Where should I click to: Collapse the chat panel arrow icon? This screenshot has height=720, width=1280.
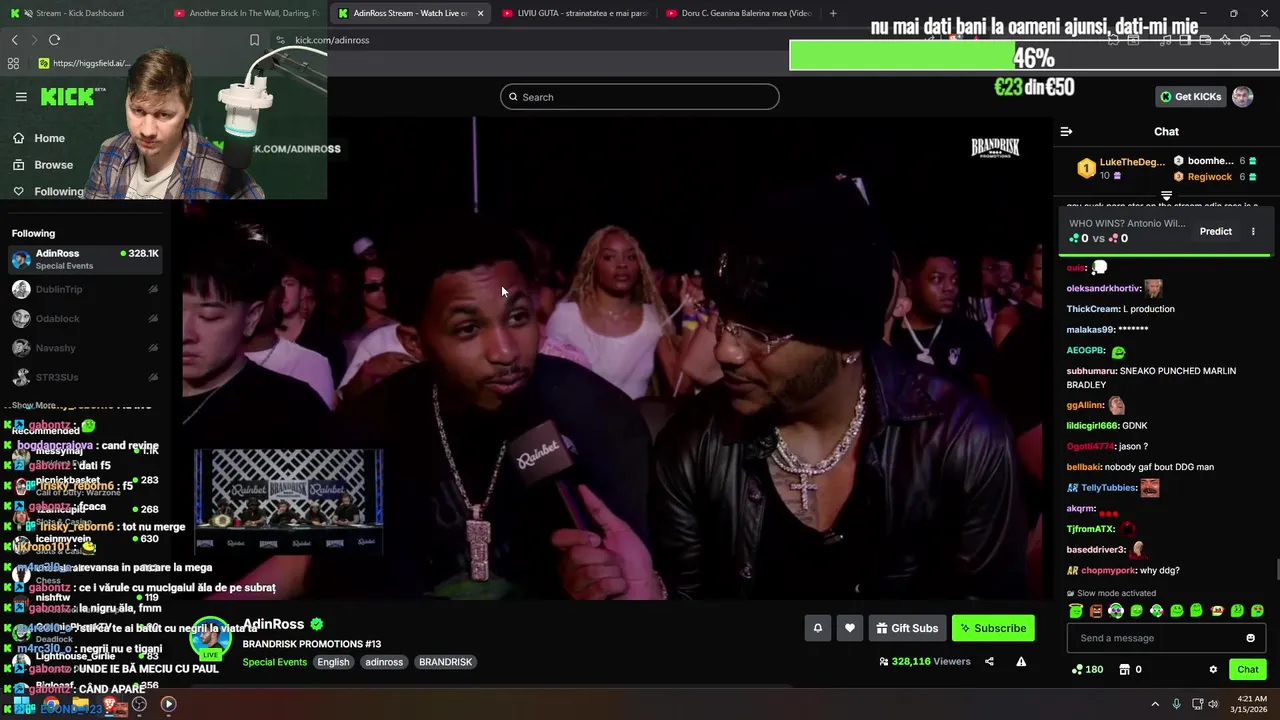click(x=1066, y=132)
